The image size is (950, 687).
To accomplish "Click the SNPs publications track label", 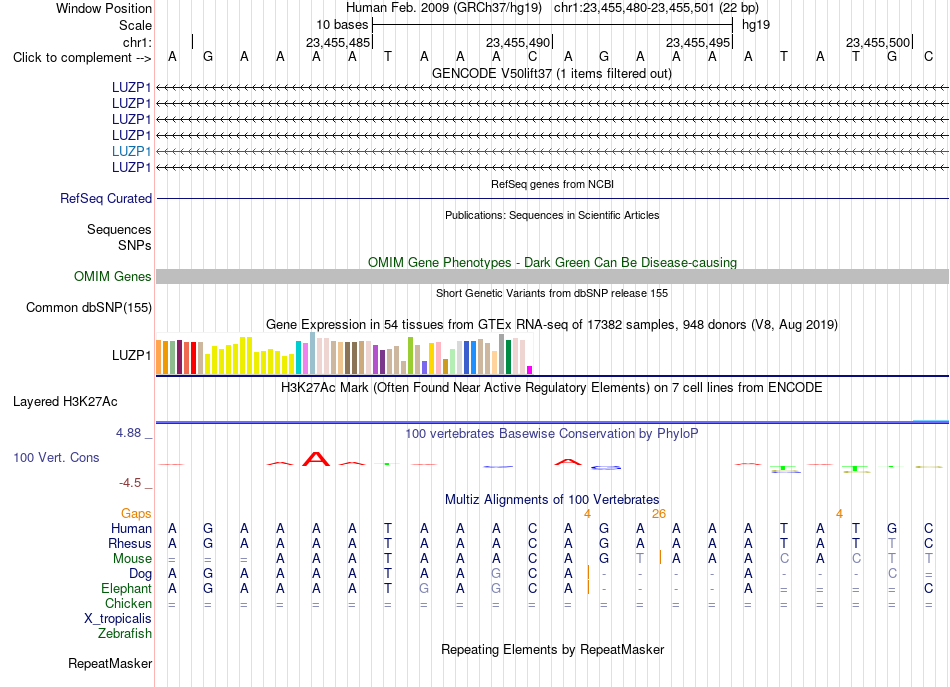I will tap(135, 245).
